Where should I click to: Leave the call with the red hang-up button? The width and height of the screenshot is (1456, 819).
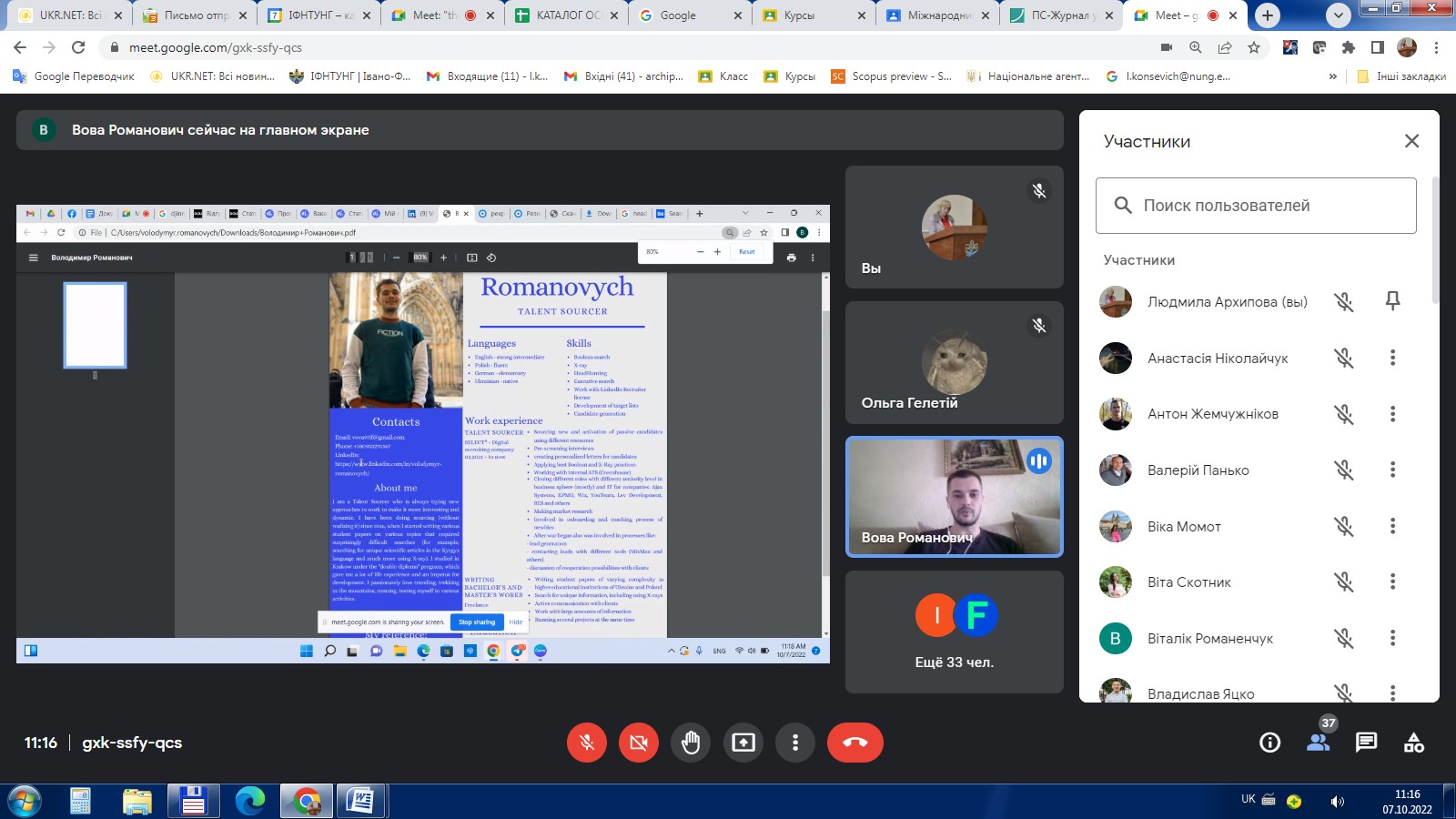click(x=854, y=743)
